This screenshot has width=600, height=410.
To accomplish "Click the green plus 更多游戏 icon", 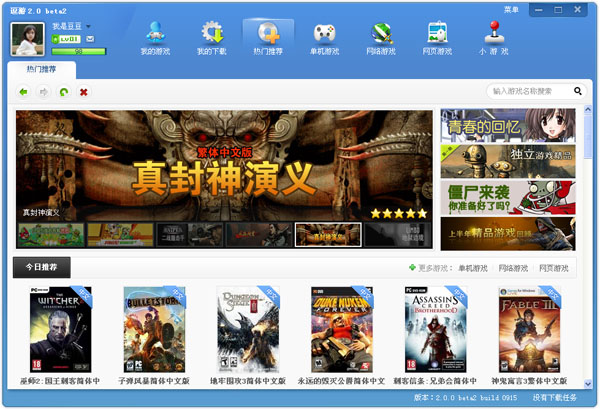I will tap(412, 268).
